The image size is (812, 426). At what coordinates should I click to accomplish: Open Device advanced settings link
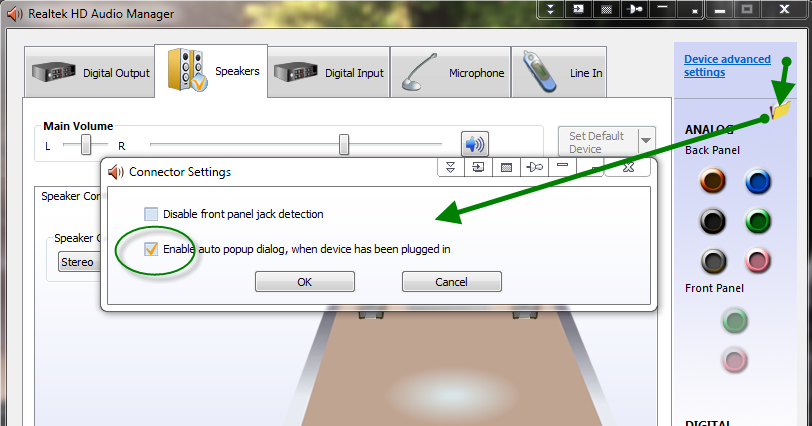[x=726, y=66]
